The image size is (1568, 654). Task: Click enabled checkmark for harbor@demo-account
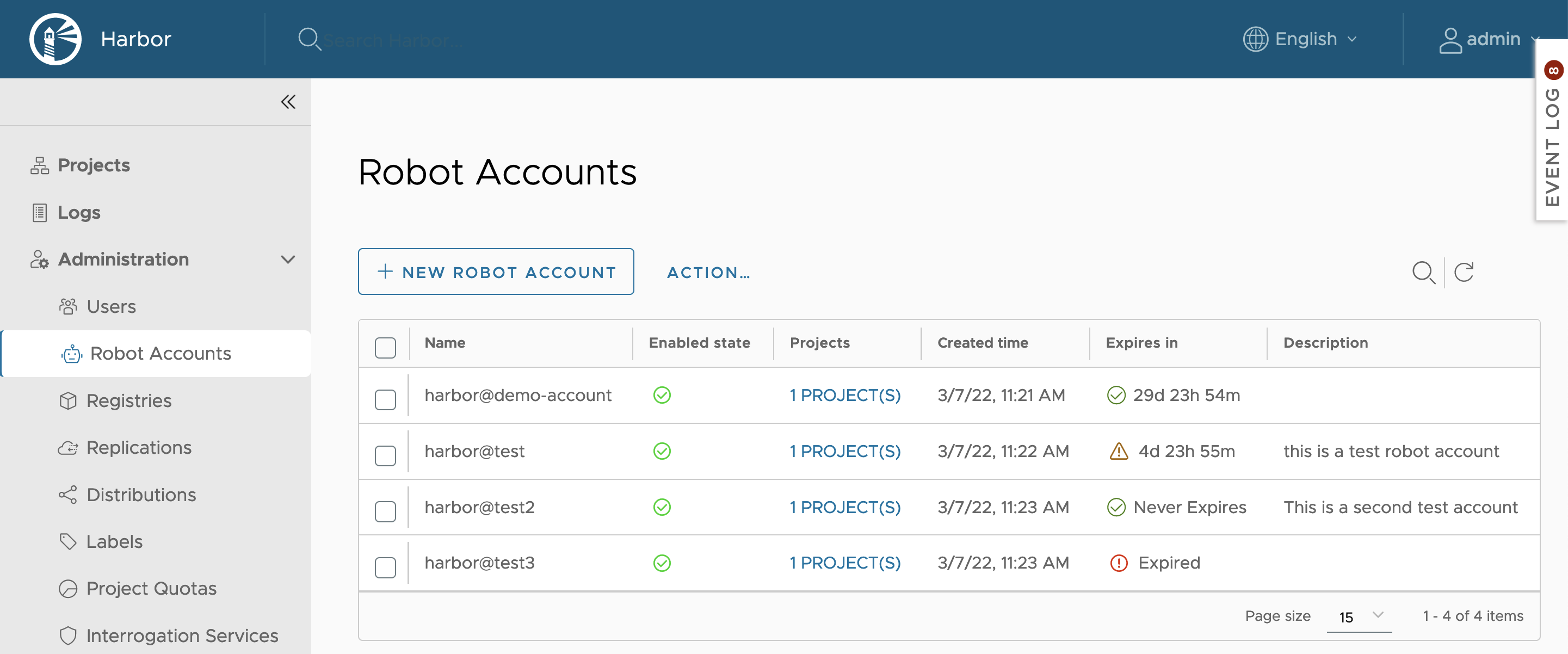tap(662, 395)
